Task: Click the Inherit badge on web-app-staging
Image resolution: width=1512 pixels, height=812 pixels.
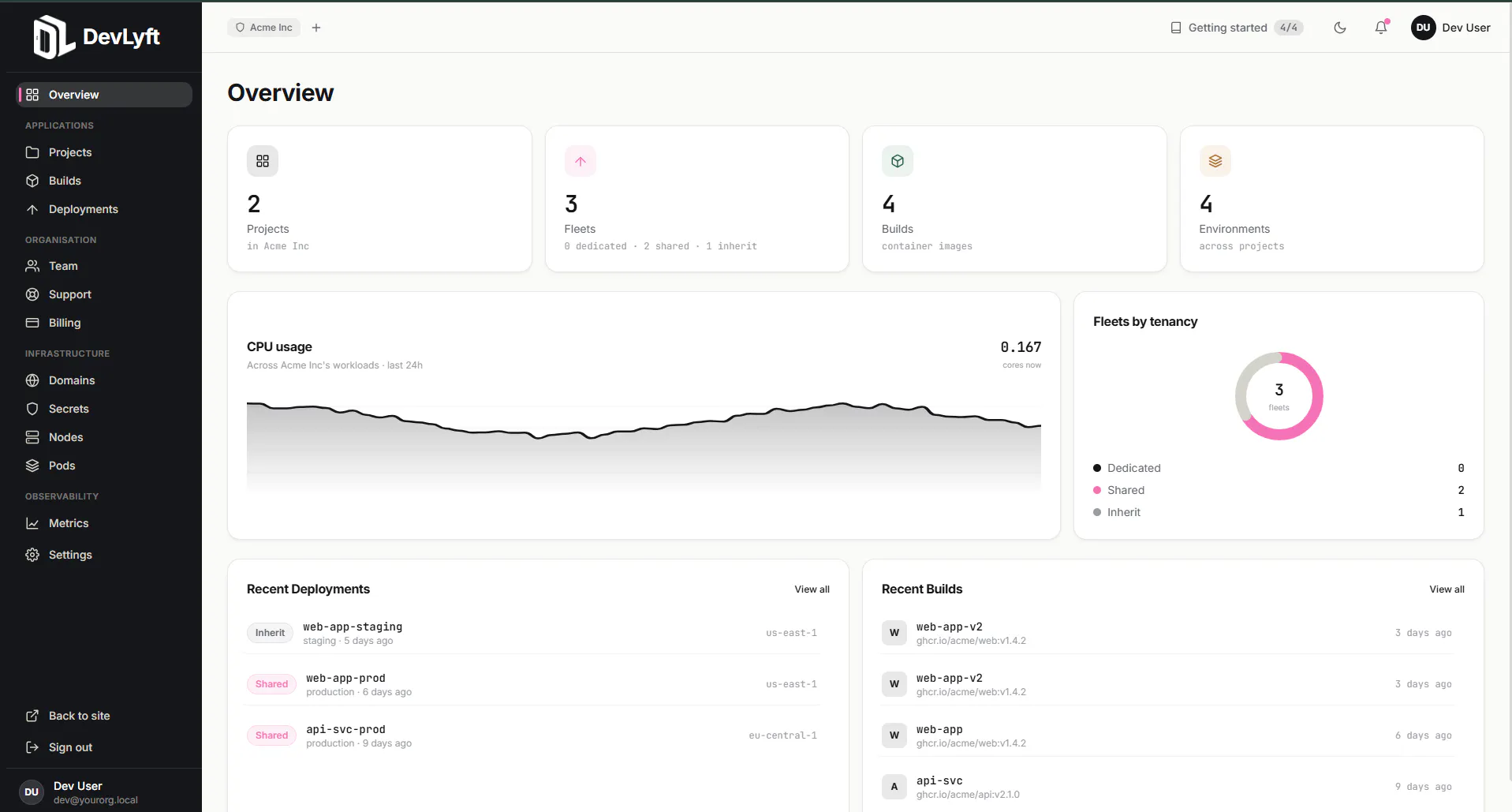Action: (270, 633)
